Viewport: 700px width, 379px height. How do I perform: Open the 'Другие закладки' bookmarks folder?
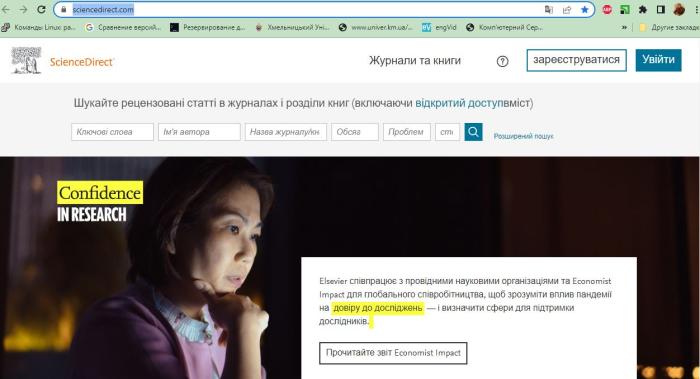point(669,27)
